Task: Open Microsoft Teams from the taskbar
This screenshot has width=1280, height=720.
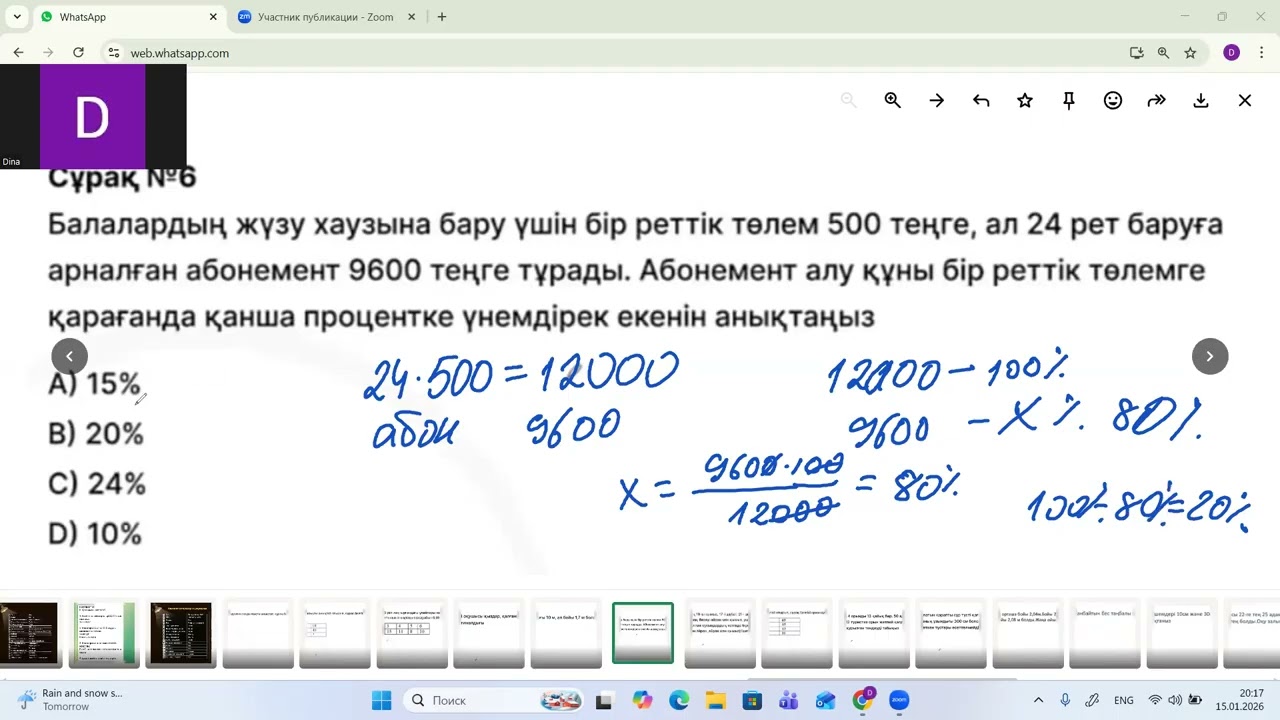Action: (789, 700)
